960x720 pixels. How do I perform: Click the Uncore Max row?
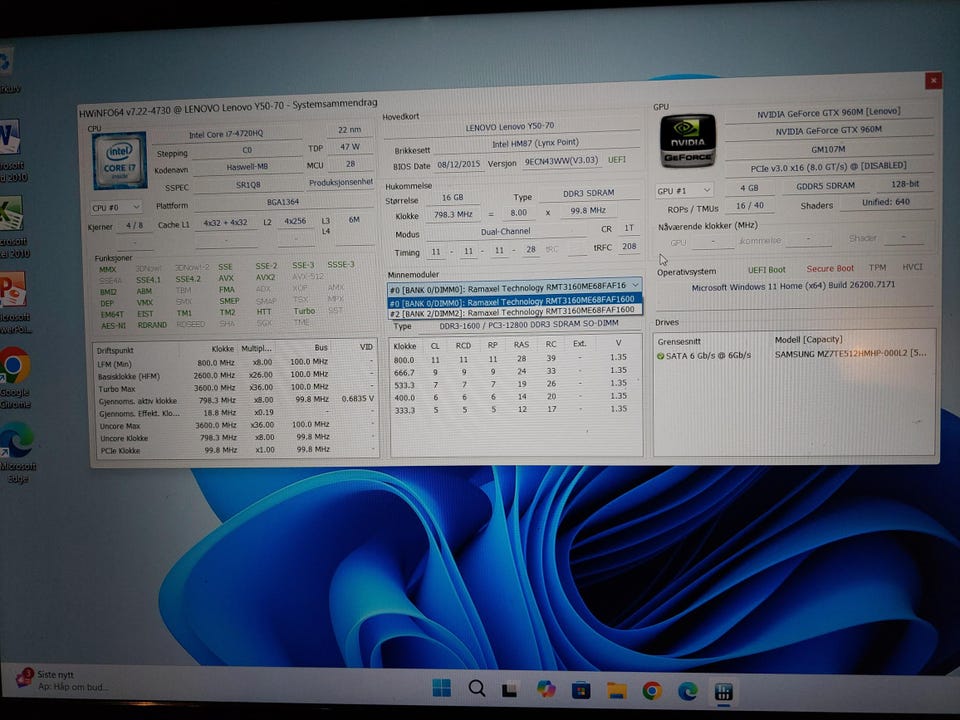pyautogui.click(x=236, y=426)
